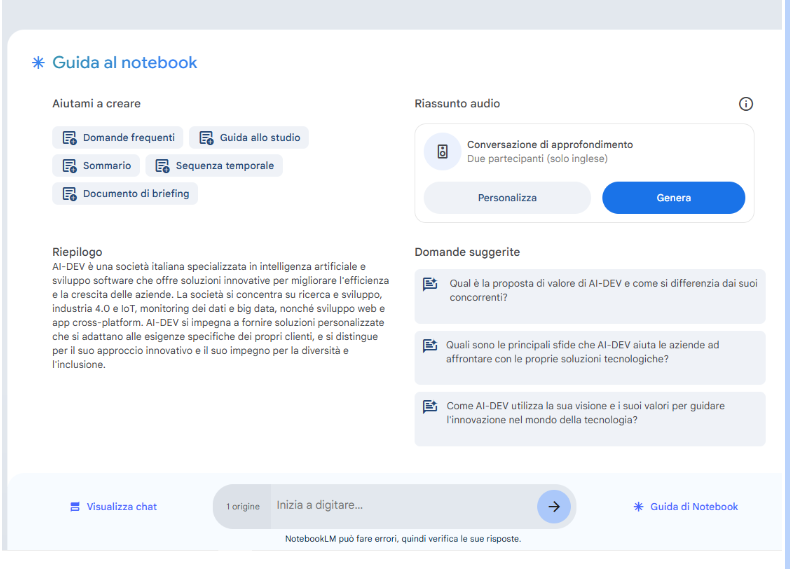Screen dimensions: 790x569
Task: Click the note icon on Documento di briefing
Action: pos(69,194)
